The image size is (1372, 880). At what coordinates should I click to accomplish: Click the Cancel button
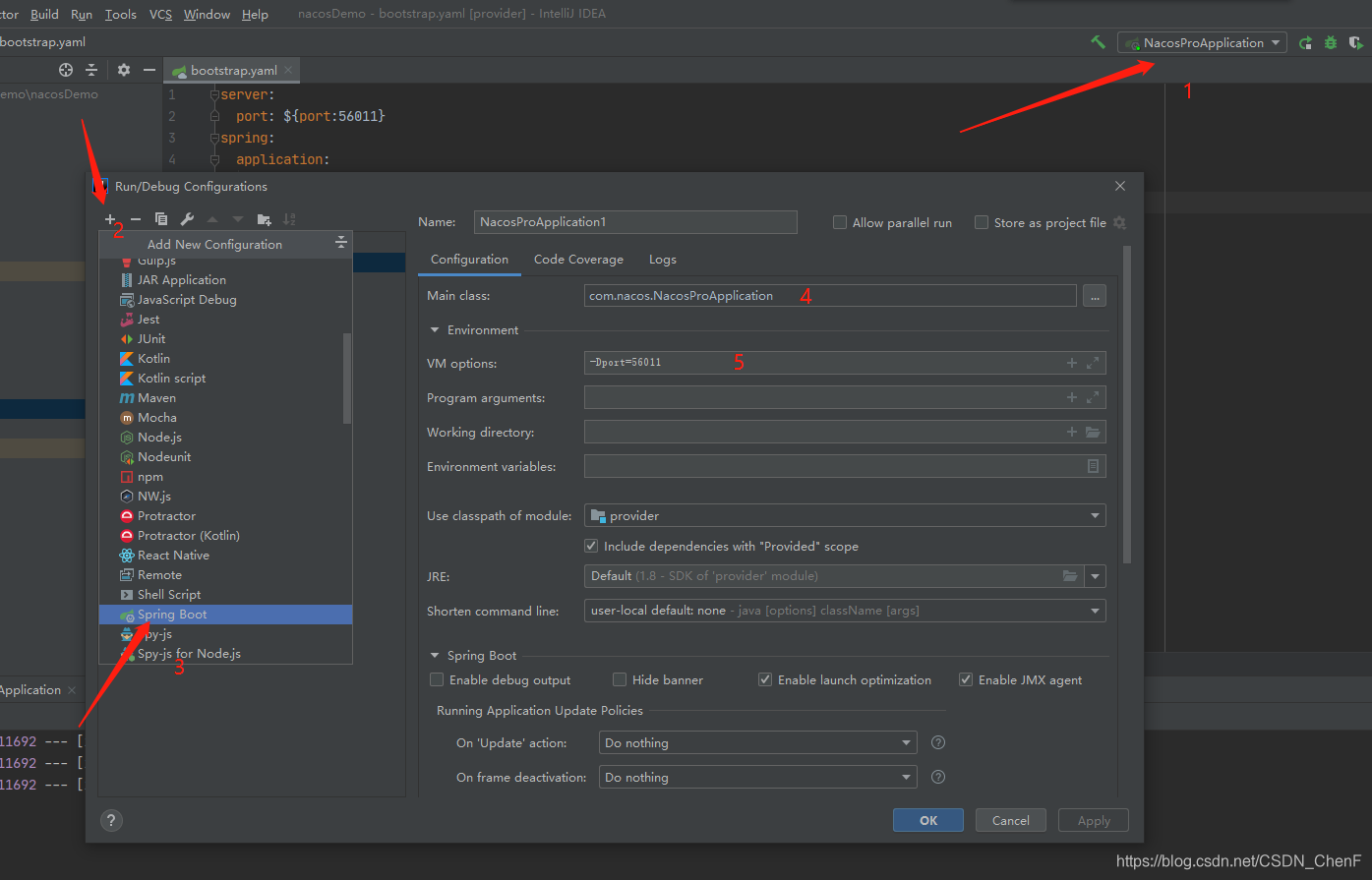click(x=1010, y=820)
